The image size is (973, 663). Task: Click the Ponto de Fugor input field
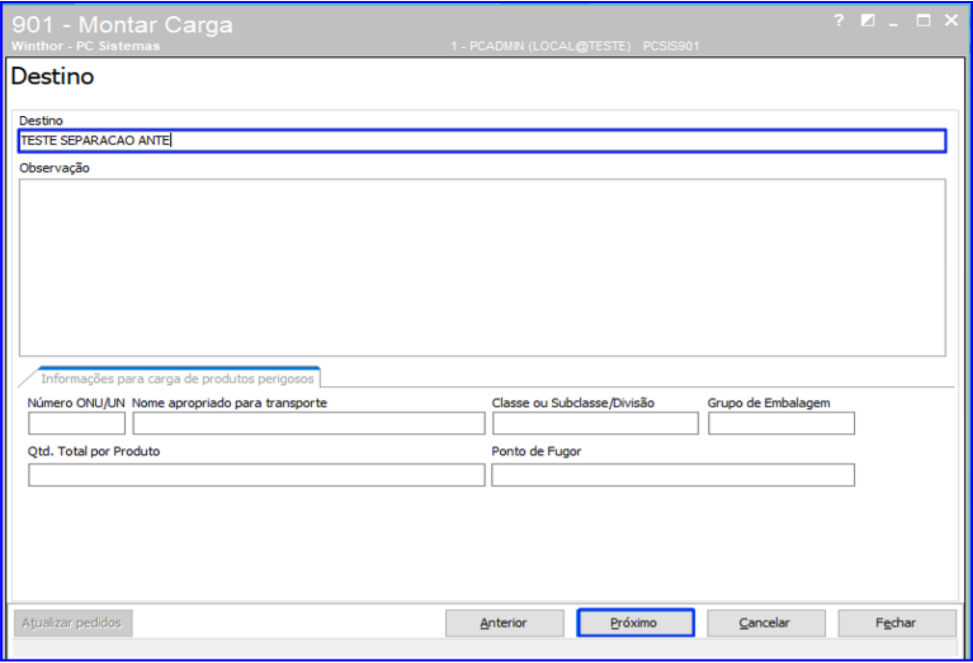click(x=673, y=475)
